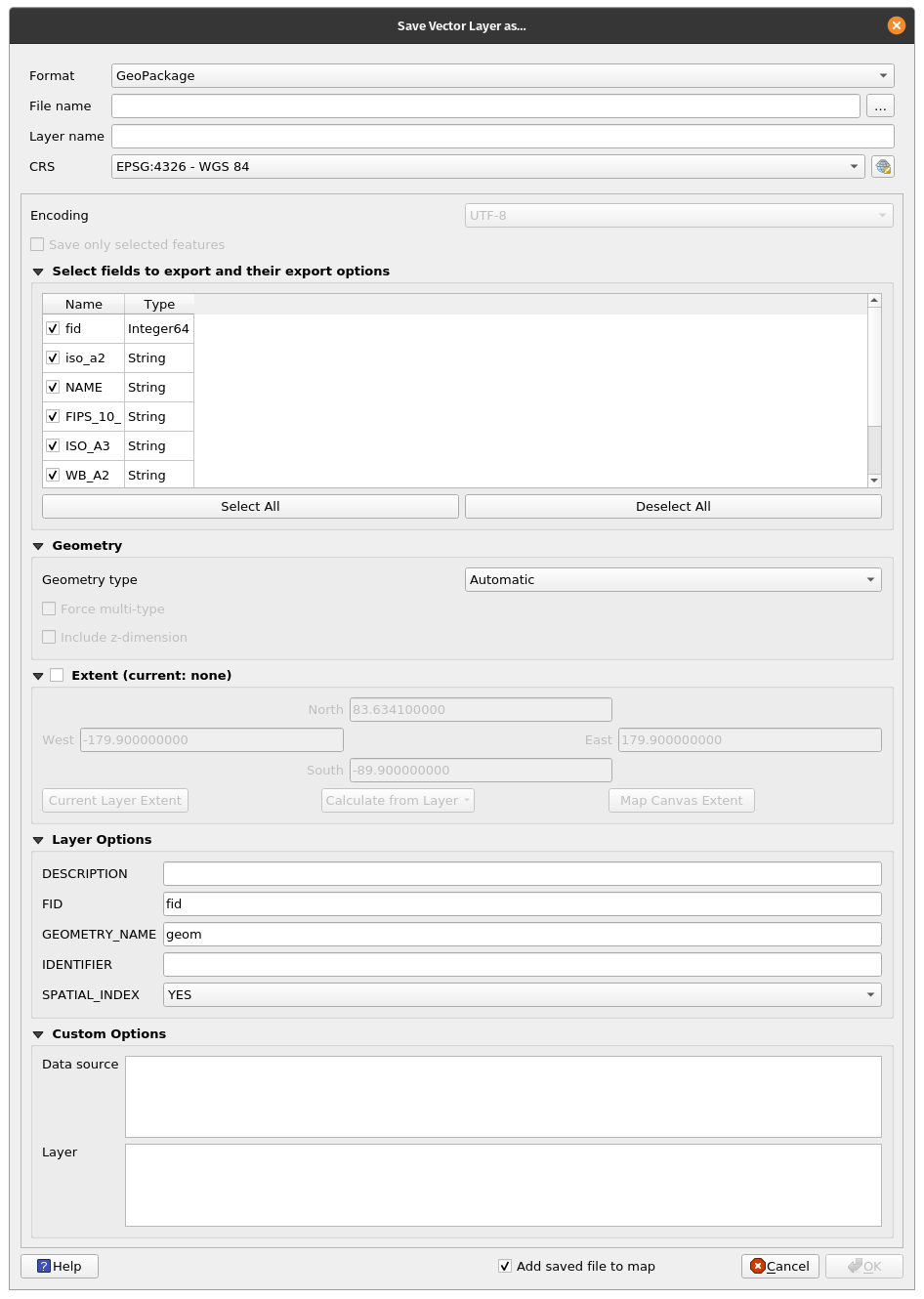The width and height of the screenshot is (924, 1299).
Task: Browse output location with the ellipsis button
Action: (x=880, y=105)
